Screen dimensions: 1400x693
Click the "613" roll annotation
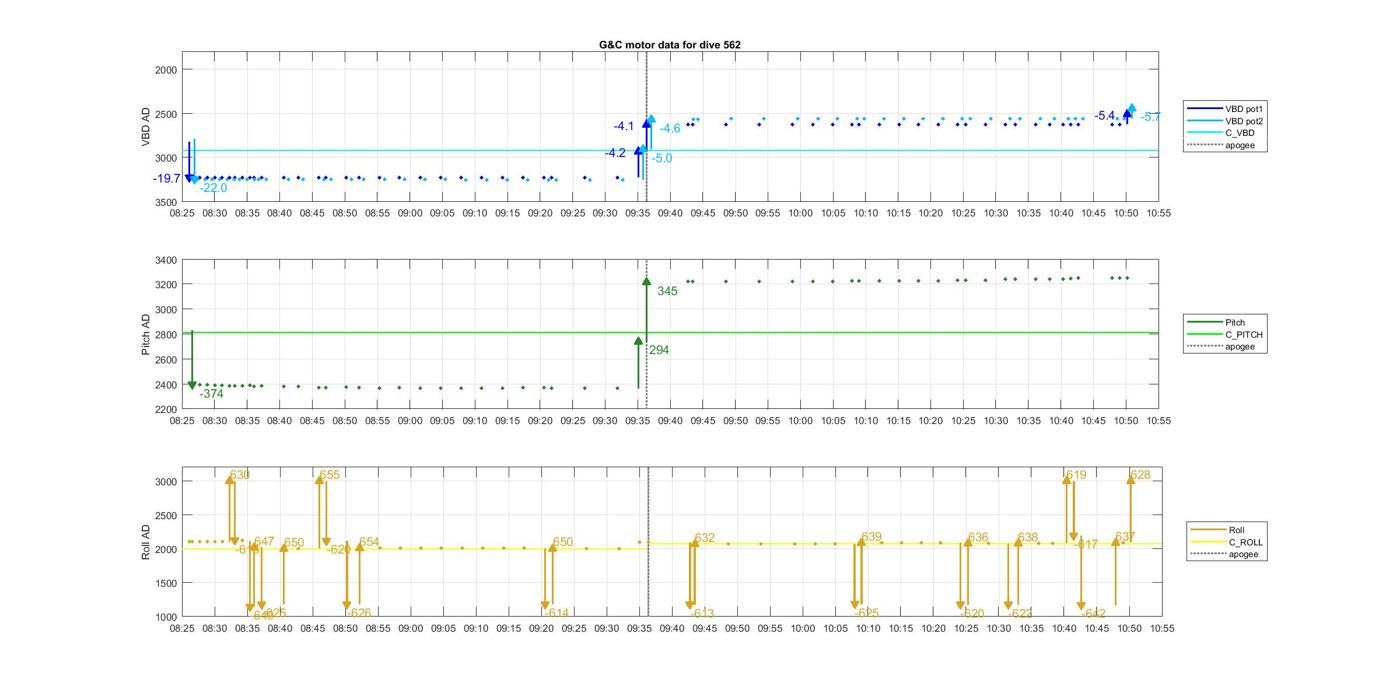pos(704,614)
